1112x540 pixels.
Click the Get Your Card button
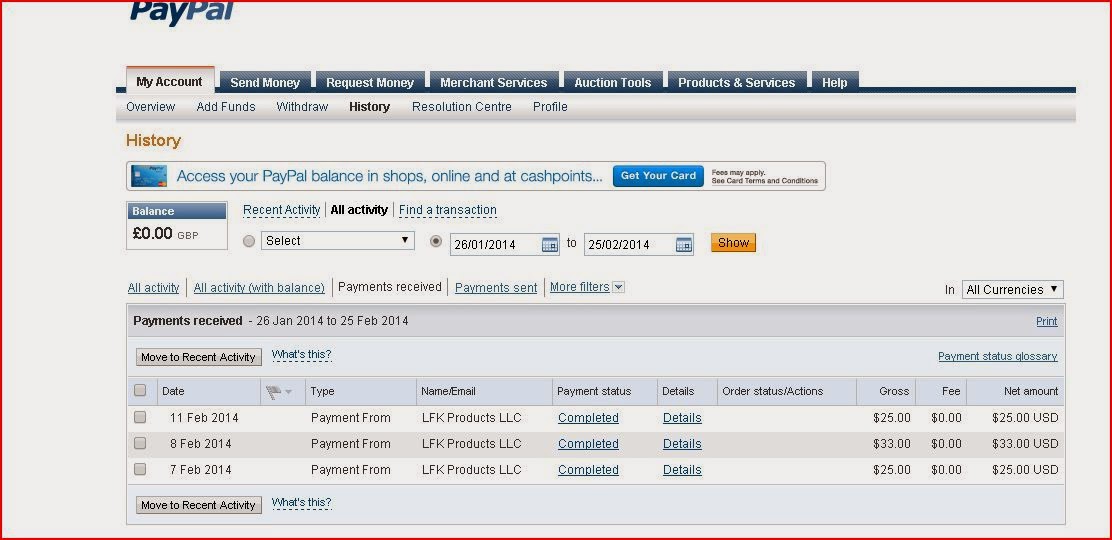tap(658, 176)
